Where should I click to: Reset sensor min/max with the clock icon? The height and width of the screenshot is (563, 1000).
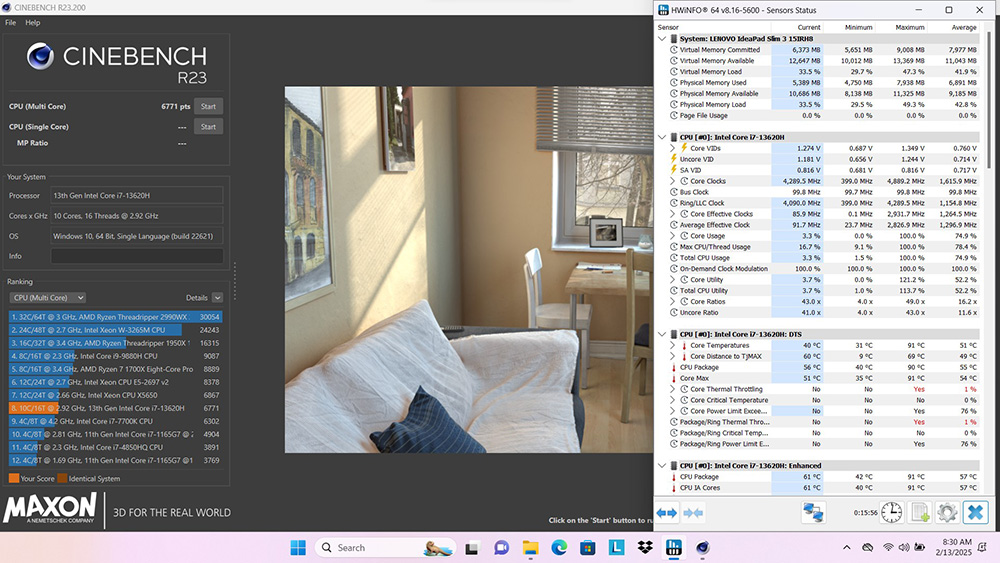tap(892, 513)
